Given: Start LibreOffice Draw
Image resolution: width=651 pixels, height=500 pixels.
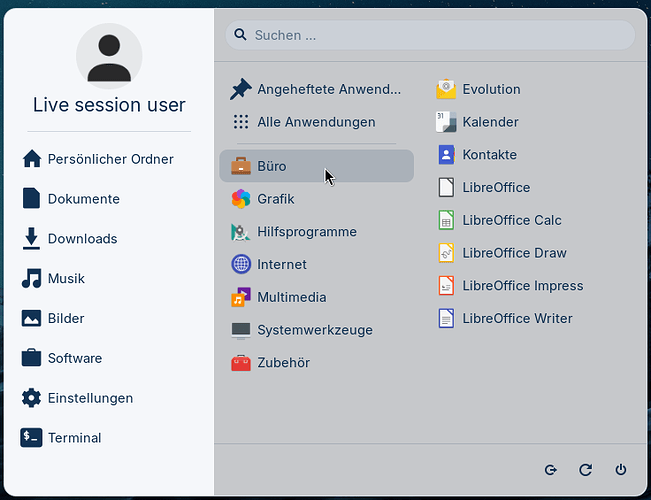Looking at the screenshot, I should 502,253.
